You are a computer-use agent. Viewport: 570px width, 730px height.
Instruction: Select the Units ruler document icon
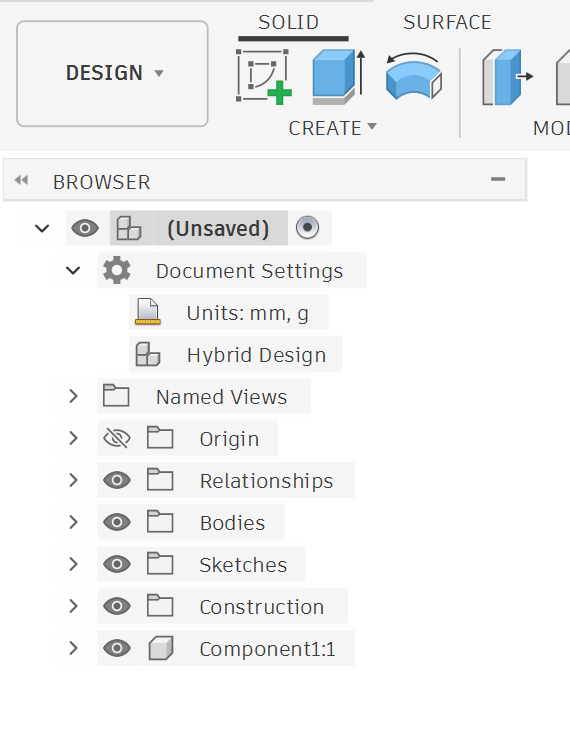coord(148,312)
